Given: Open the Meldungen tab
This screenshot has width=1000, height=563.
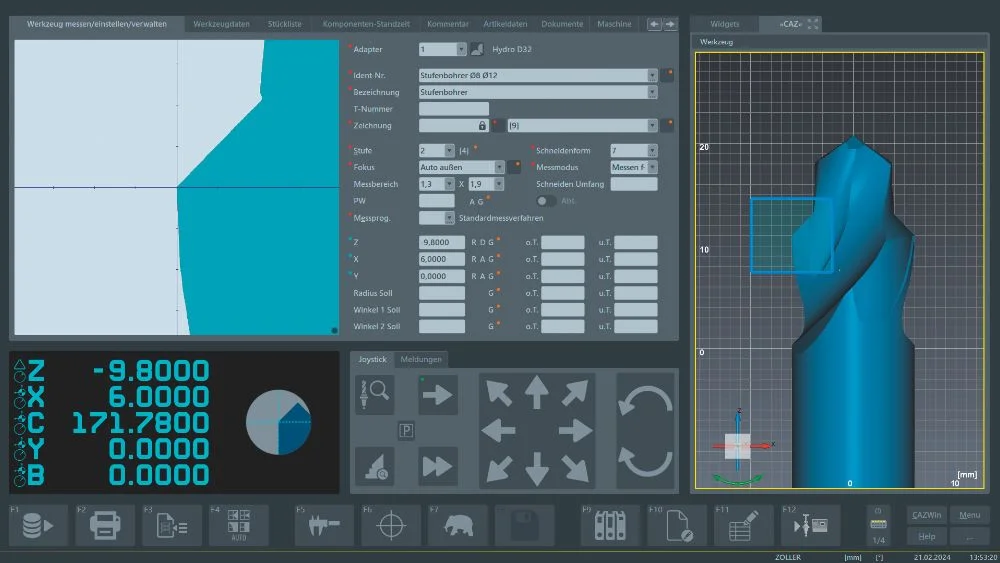Looking at the screenshot, I should point(420,359).
